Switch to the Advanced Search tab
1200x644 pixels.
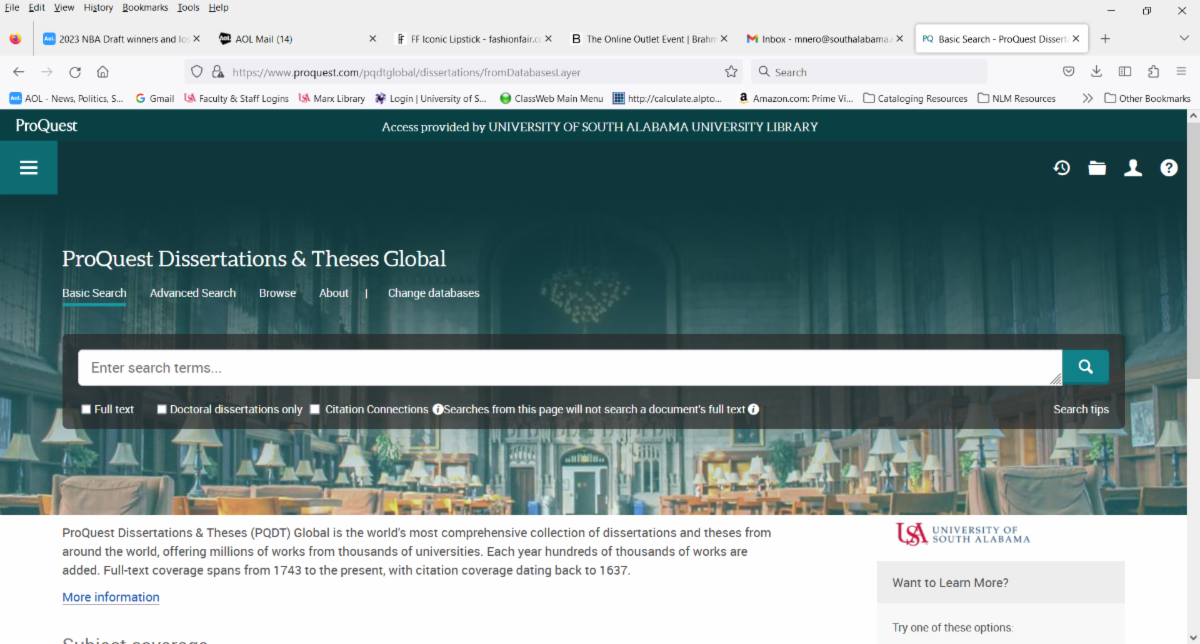coord(193,293)
